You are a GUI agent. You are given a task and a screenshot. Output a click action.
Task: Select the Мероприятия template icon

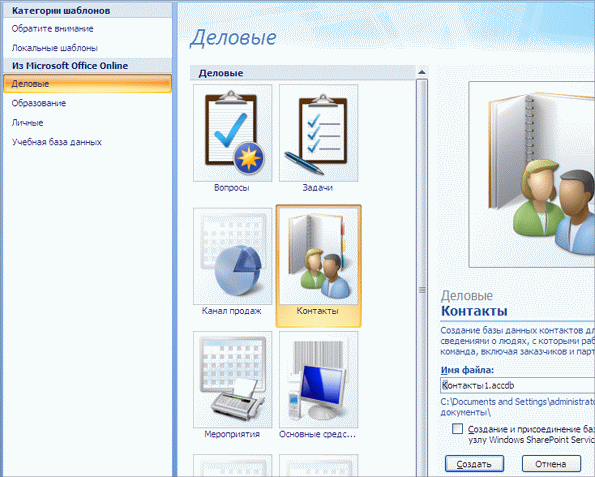pyautogui.click(x=232, y=379)
